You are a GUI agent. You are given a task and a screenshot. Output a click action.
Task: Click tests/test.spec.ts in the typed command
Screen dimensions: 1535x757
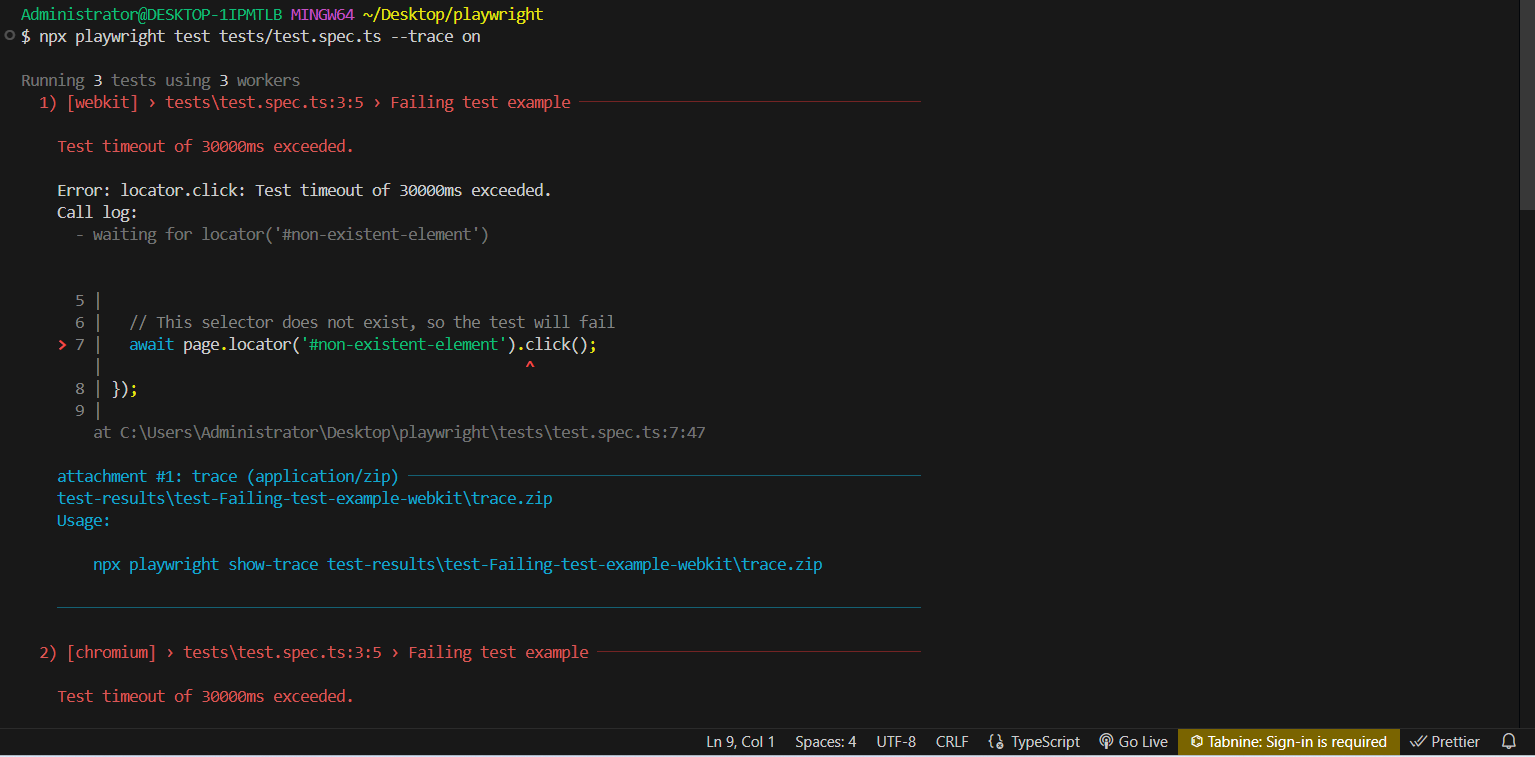(300, 36)
